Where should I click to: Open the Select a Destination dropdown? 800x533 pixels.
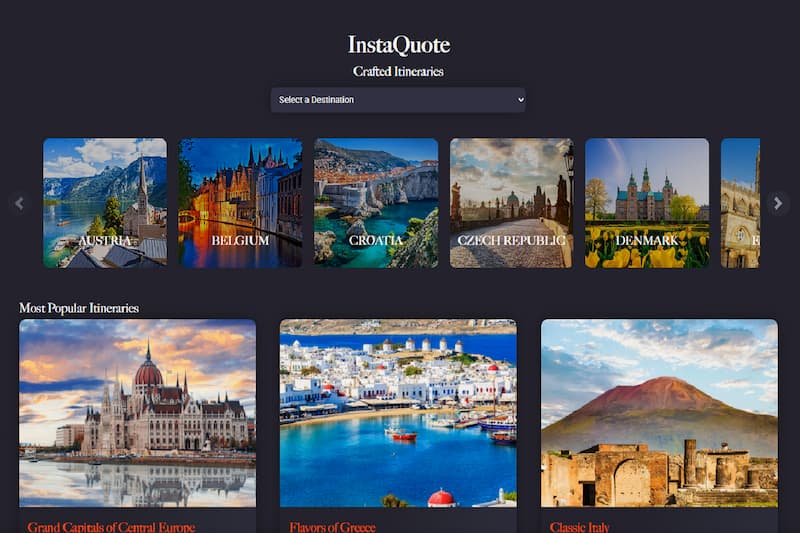397,100
